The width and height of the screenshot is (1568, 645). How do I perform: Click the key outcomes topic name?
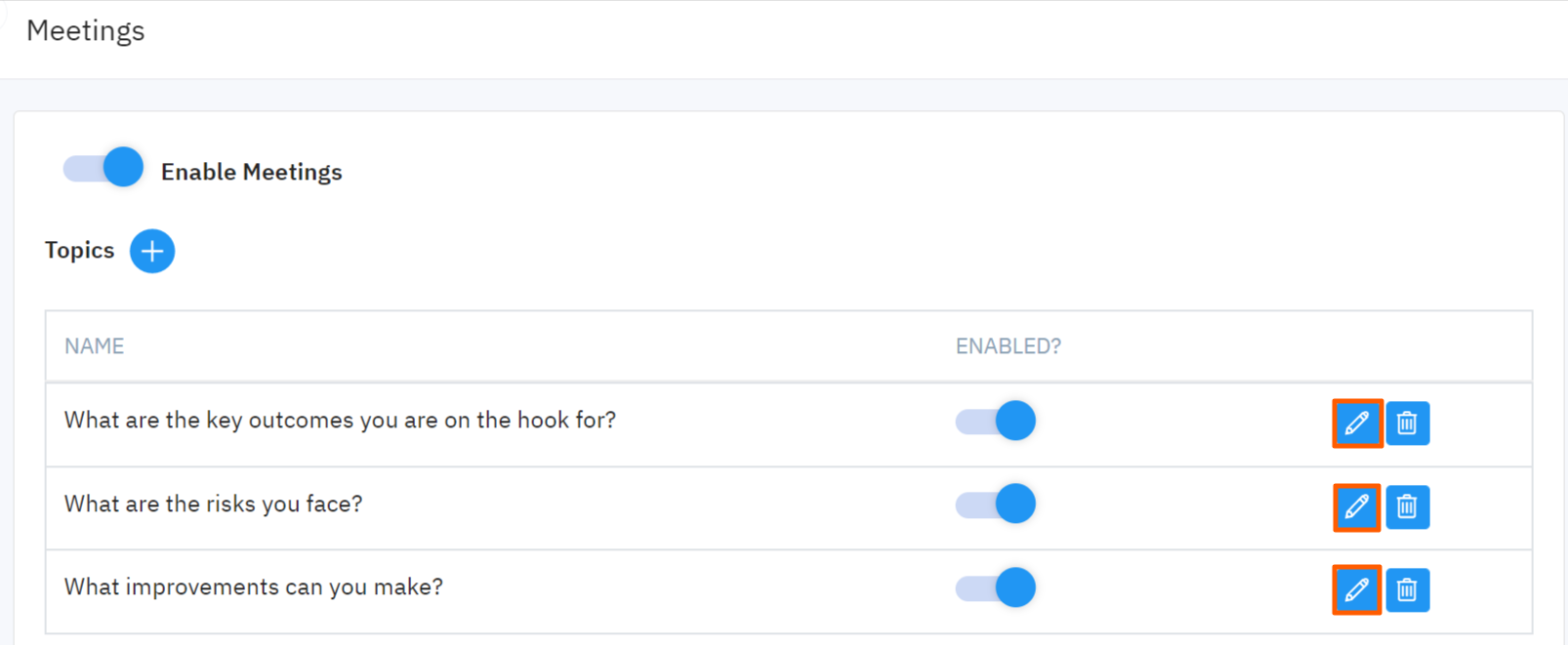pyautogui.click(x=340, y=421)
